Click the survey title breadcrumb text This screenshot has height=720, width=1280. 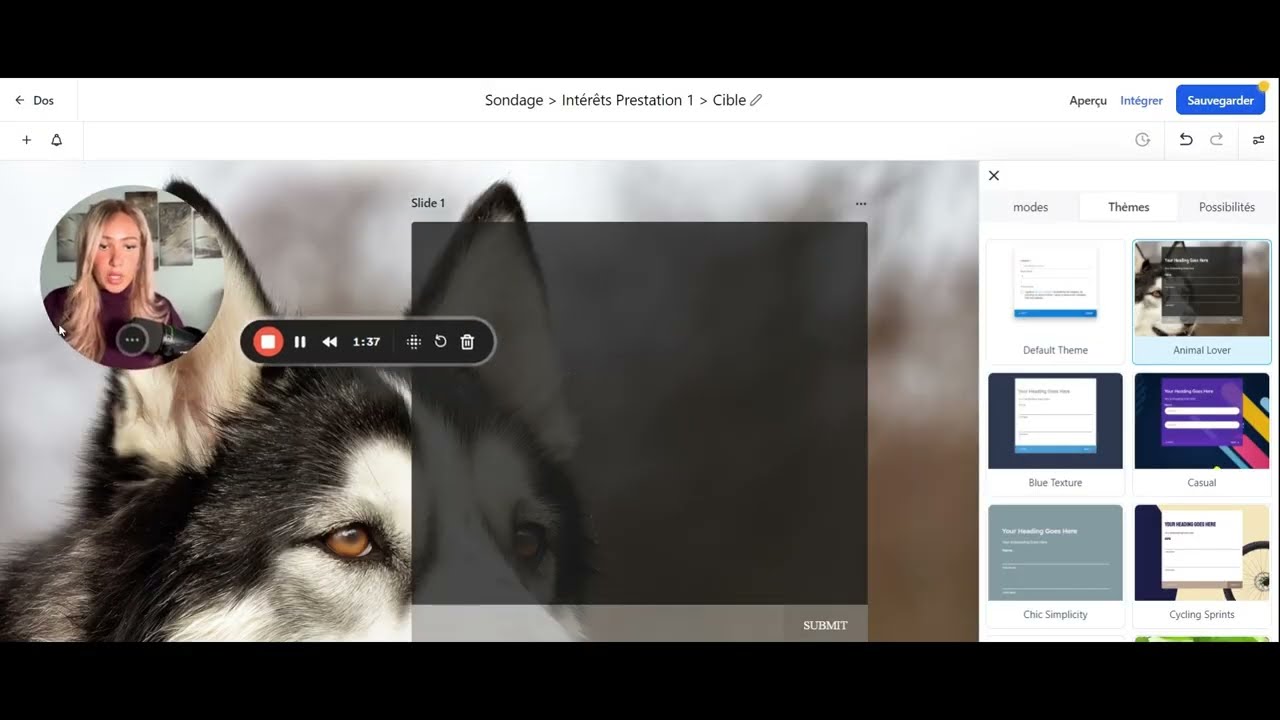pos(616,100)
